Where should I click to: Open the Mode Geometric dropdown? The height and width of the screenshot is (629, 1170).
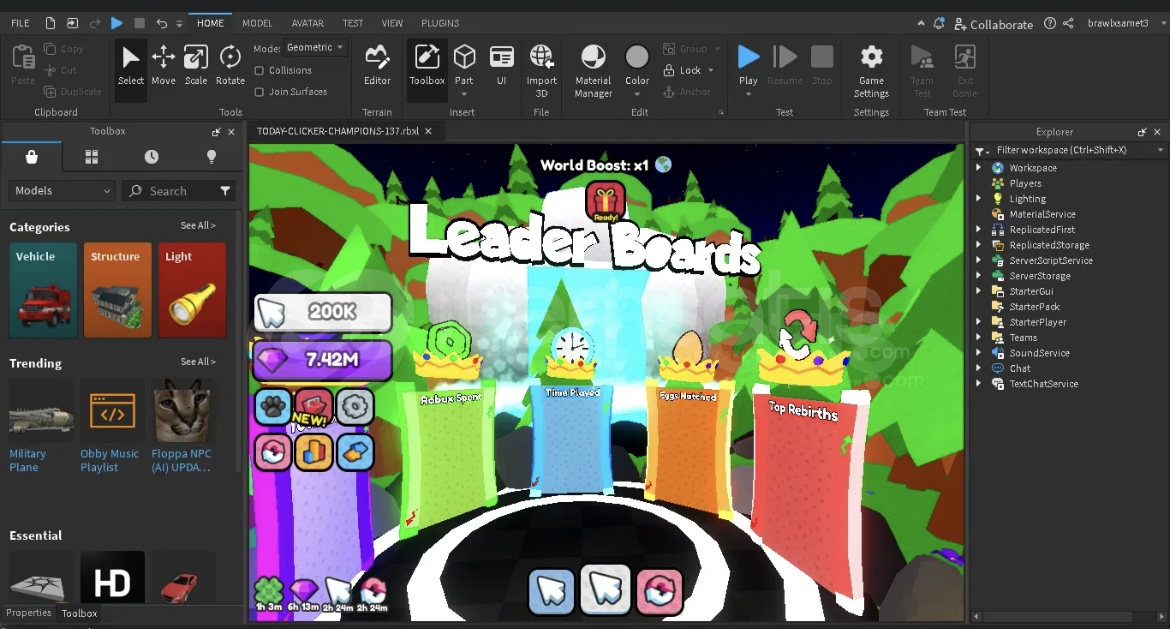316,48
